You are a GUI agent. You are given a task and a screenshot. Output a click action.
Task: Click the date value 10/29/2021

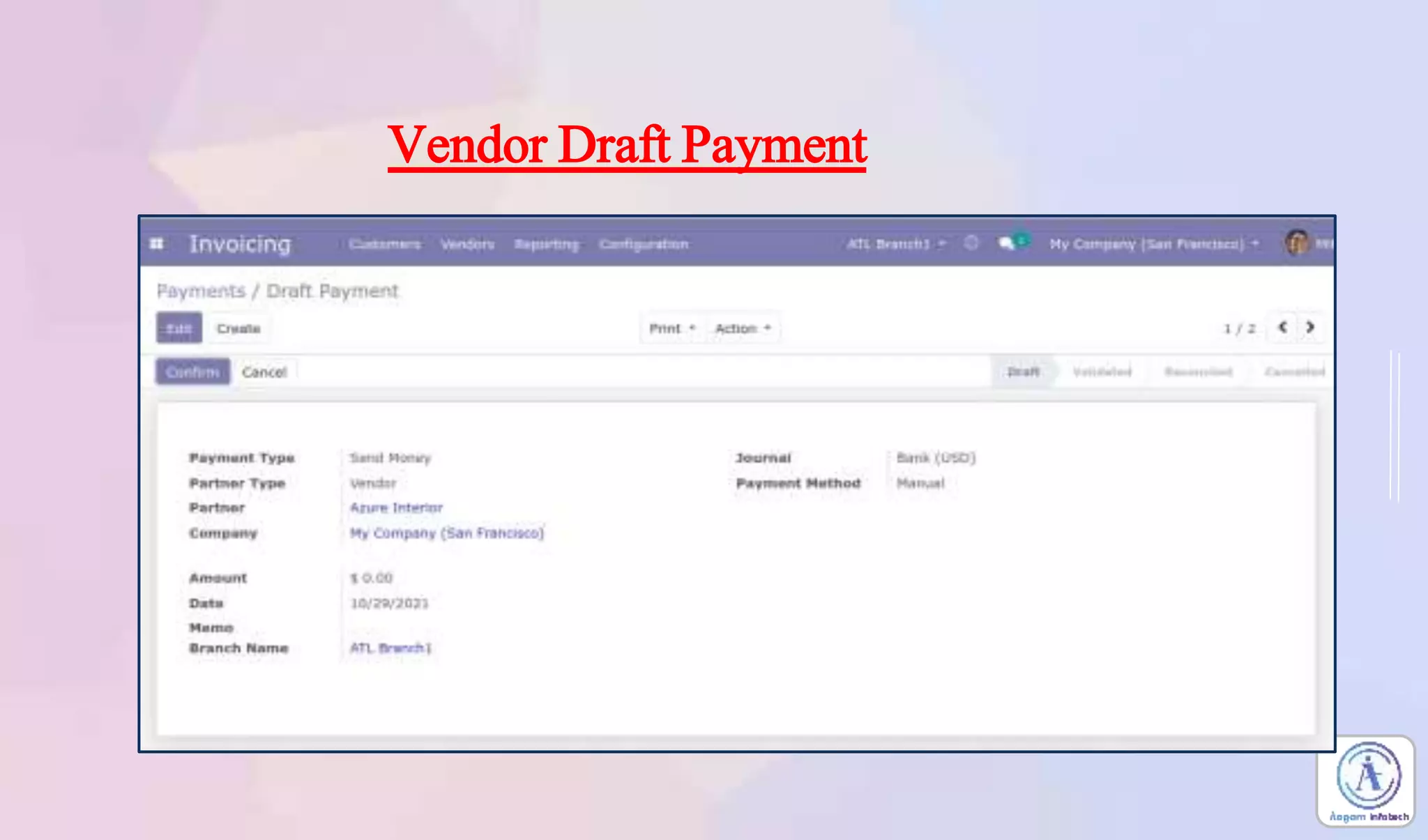click(389, 603)
